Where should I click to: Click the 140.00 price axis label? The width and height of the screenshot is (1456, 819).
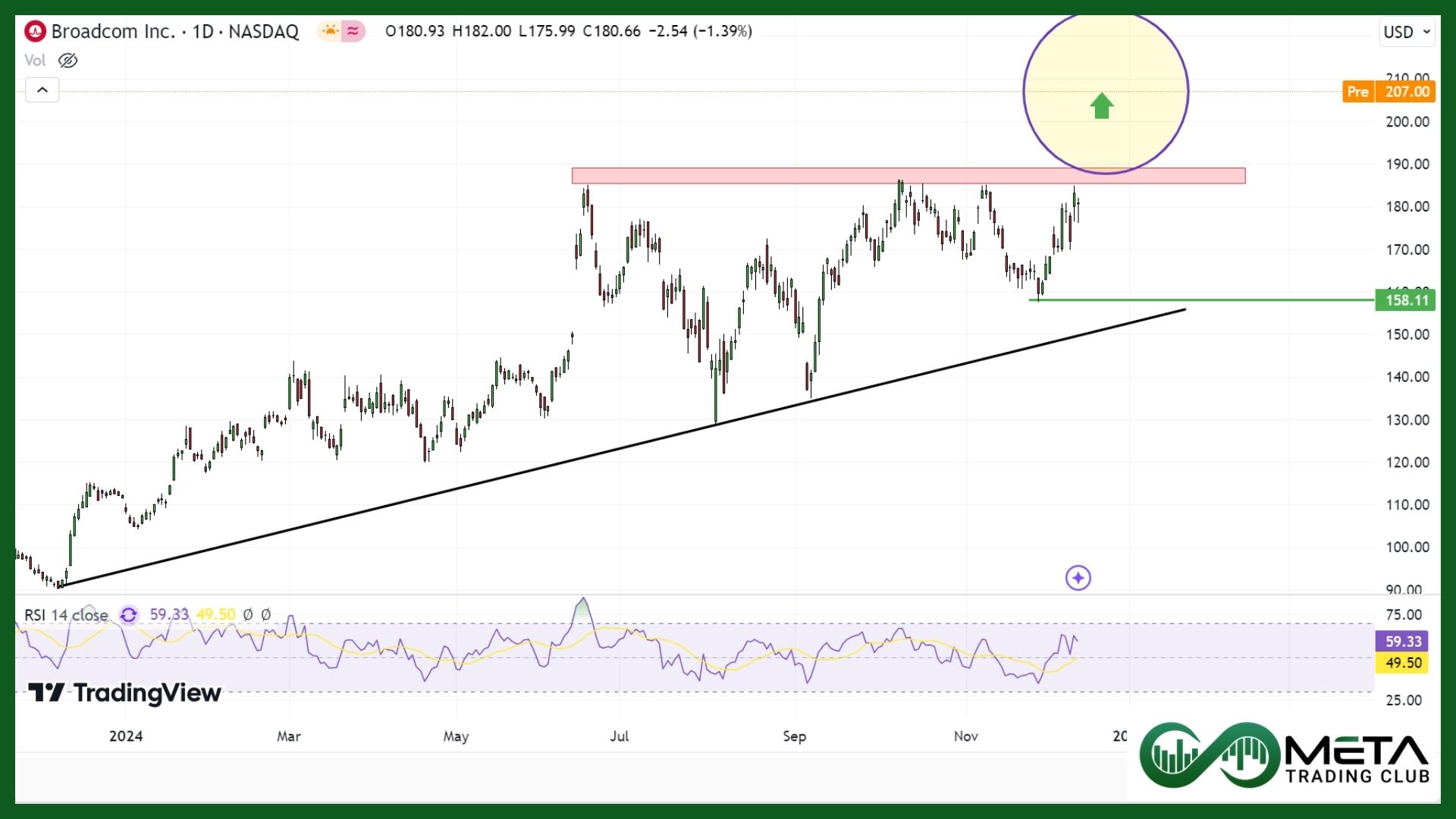click(1407, 378)
